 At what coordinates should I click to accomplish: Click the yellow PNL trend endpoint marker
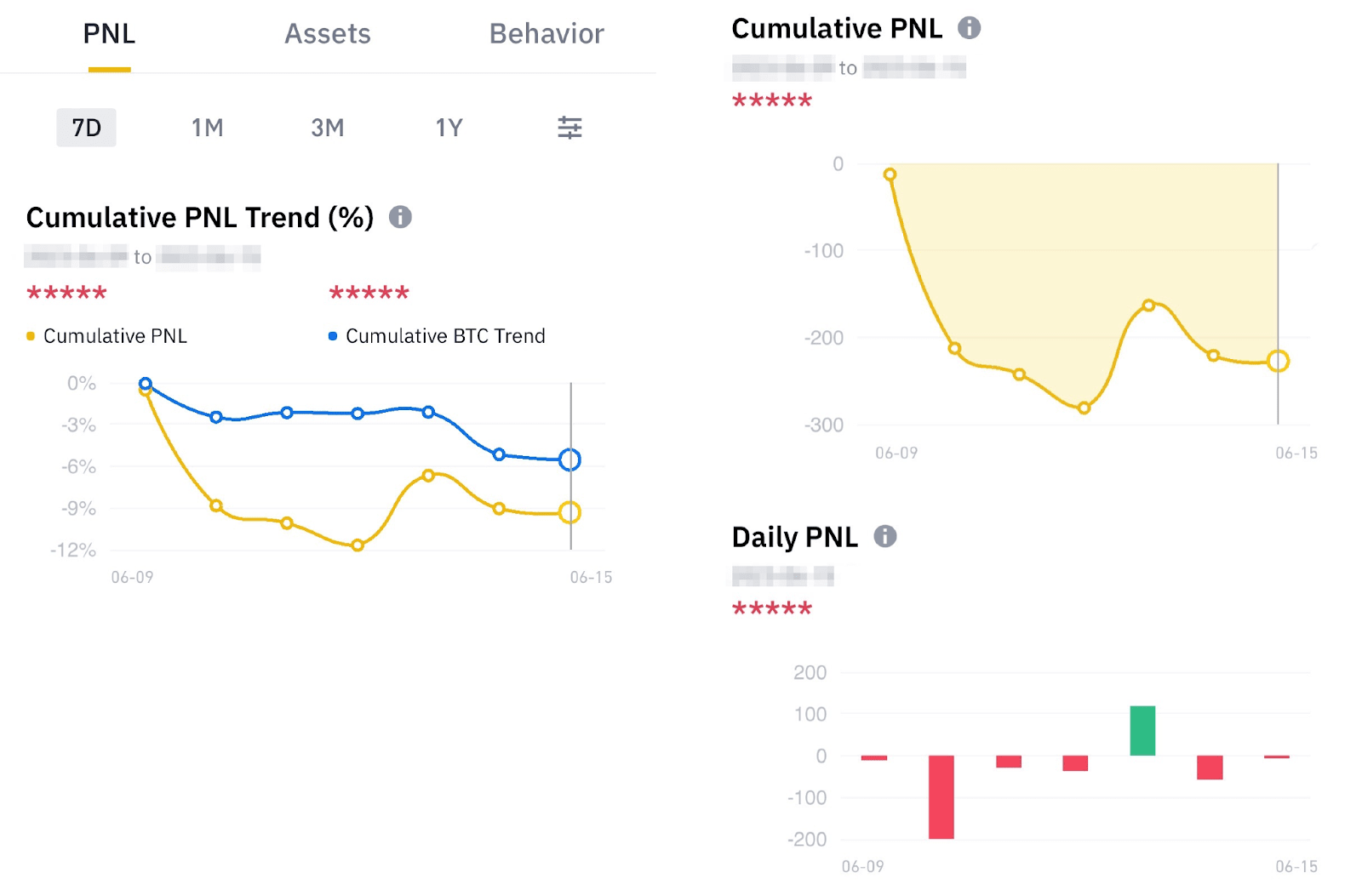569,512
